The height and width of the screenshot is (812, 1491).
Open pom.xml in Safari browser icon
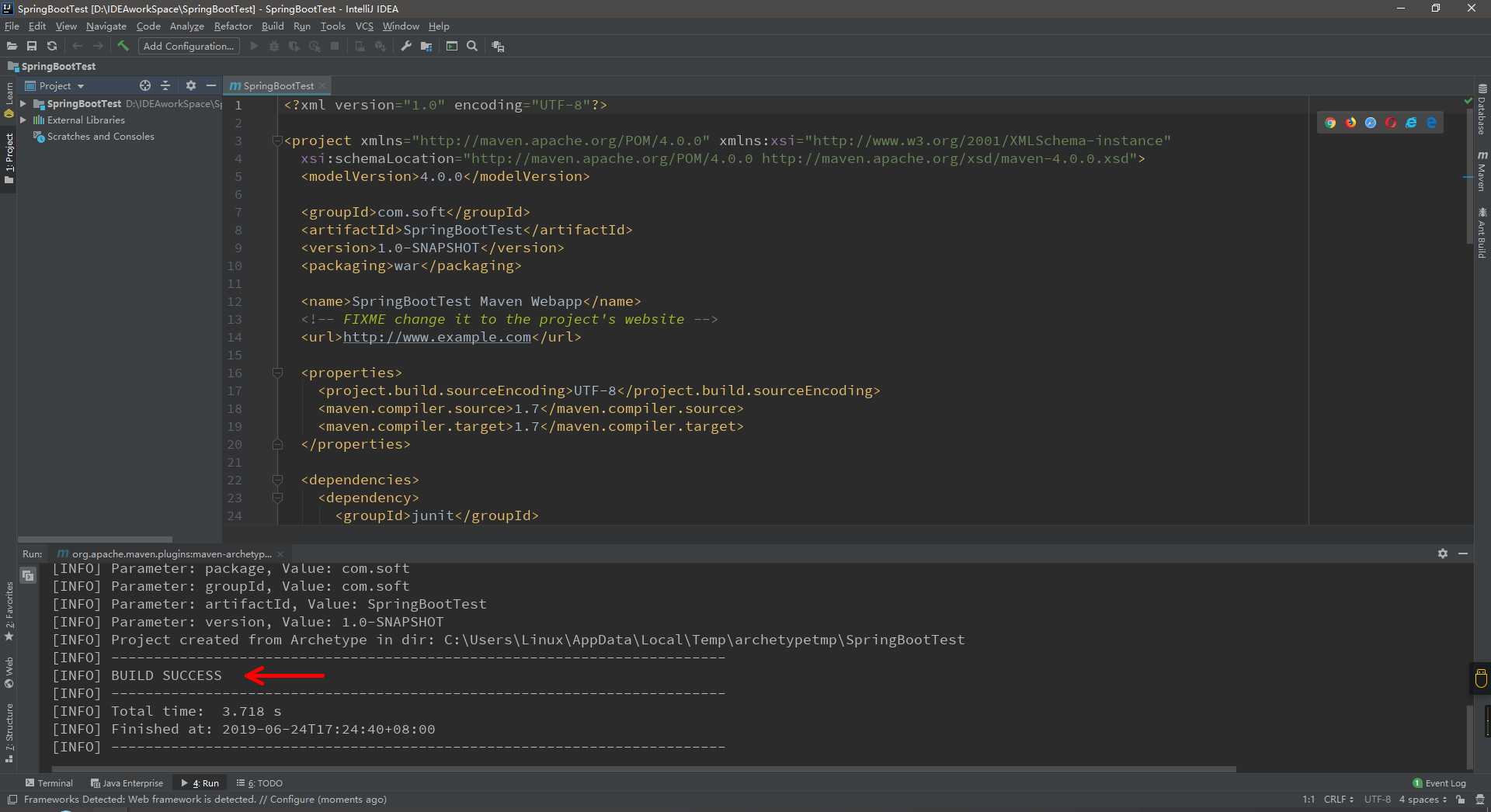coord(1371,123)
